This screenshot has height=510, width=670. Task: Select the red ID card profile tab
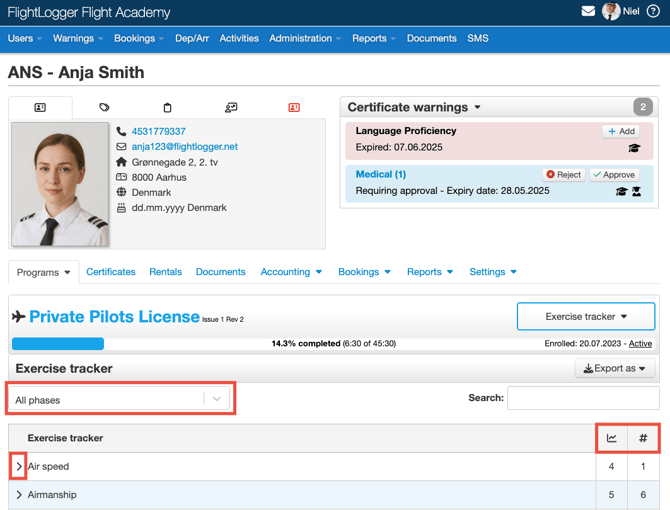point(294,107)
